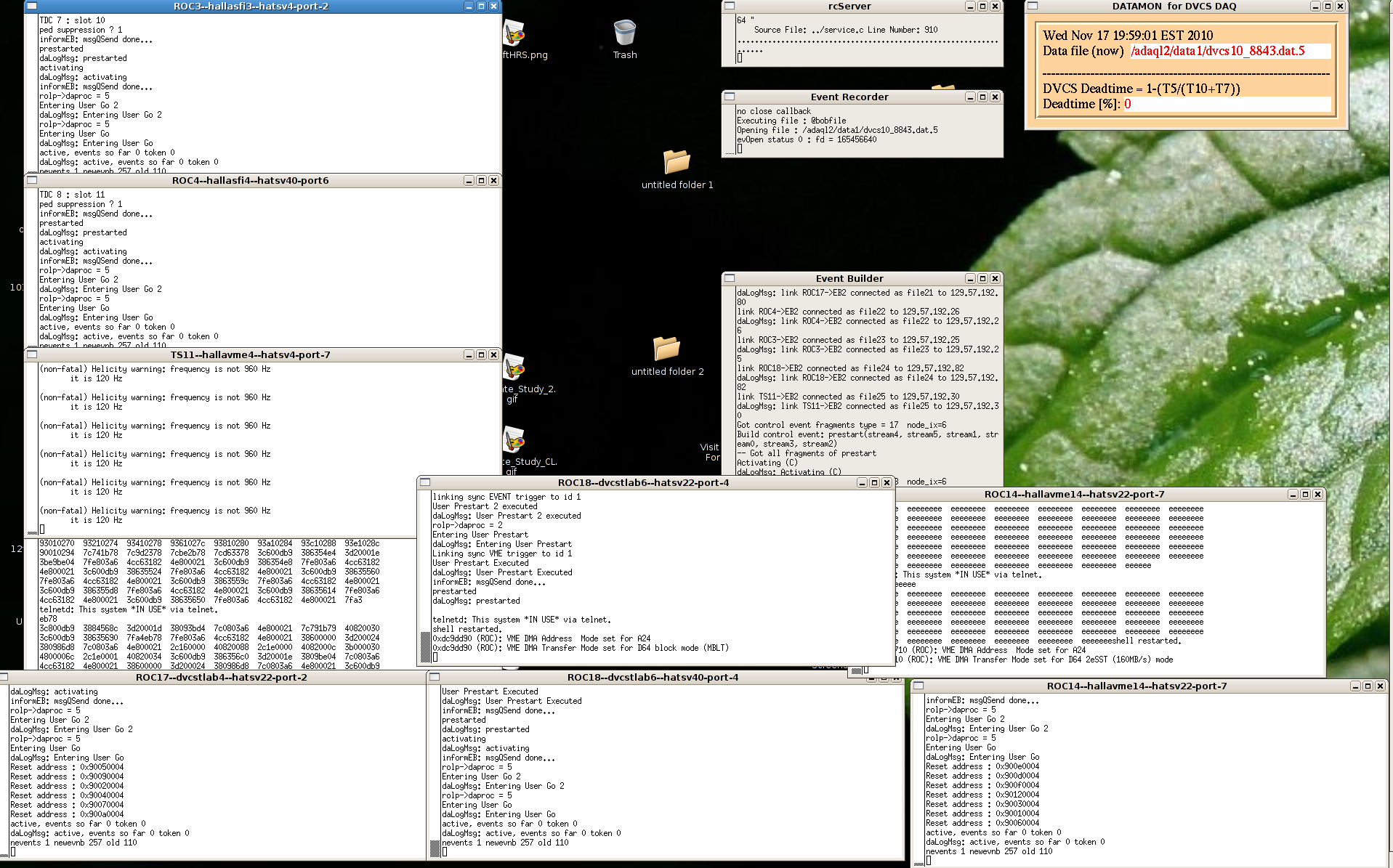Minimize ROC14 window listing Reset addresses
Viewport: 1393px width, 868px height.
pos(1355,686)
